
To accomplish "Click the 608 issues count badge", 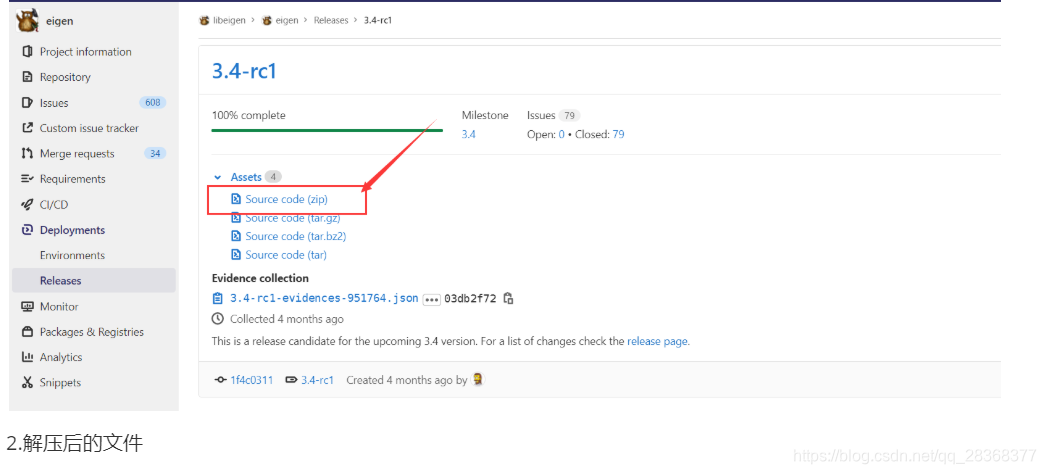I will [153, 103].
